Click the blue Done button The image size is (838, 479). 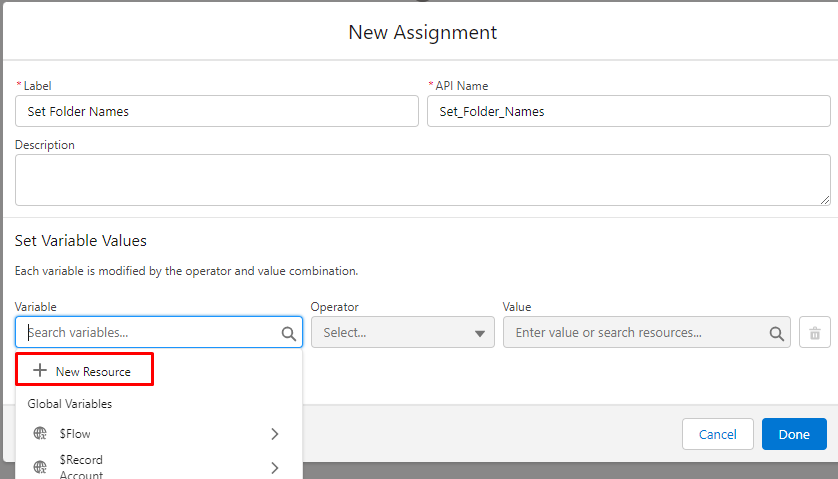[x=794, y=434]
